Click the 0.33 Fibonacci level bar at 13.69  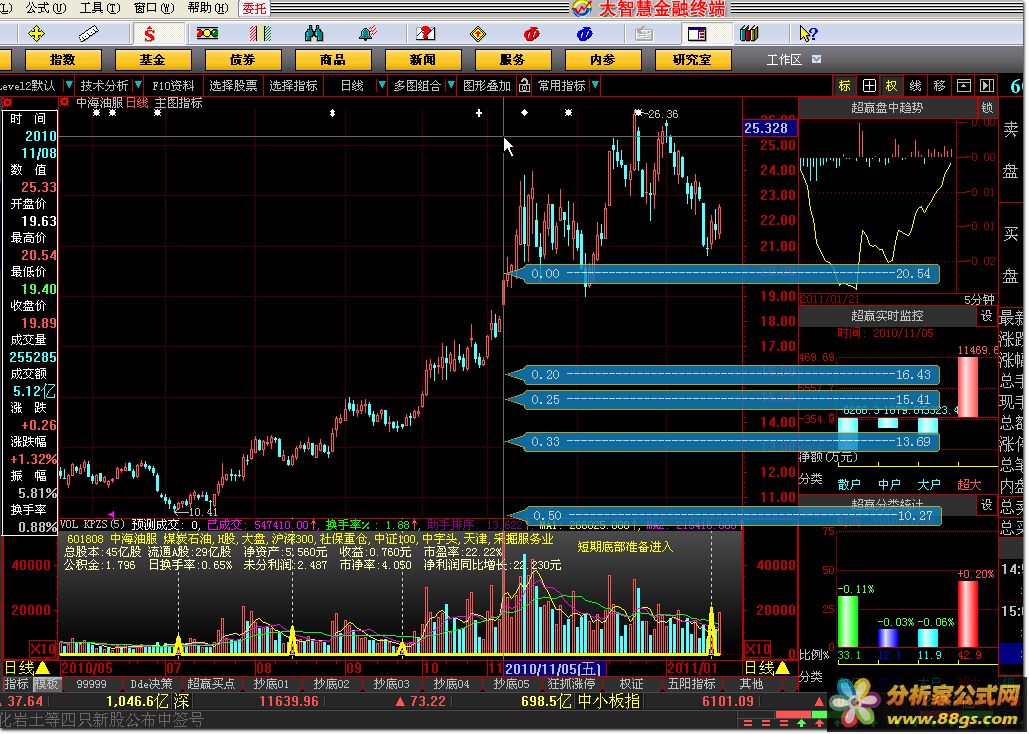[723, 442]
